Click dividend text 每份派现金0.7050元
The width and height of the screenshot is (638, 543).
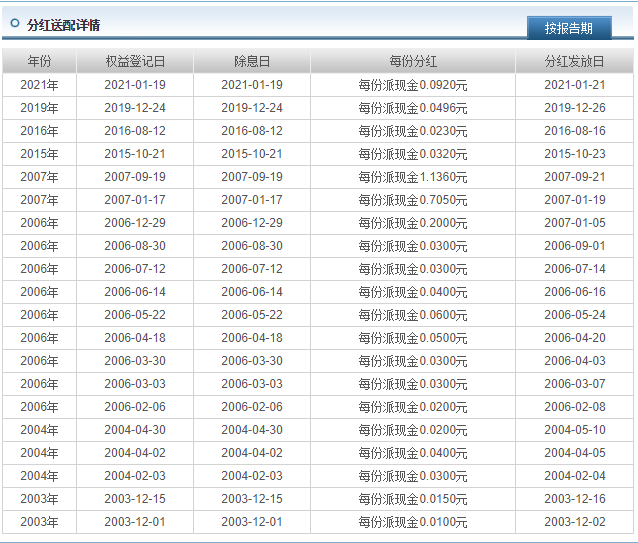pyautogui.click(x=413, y=200)
